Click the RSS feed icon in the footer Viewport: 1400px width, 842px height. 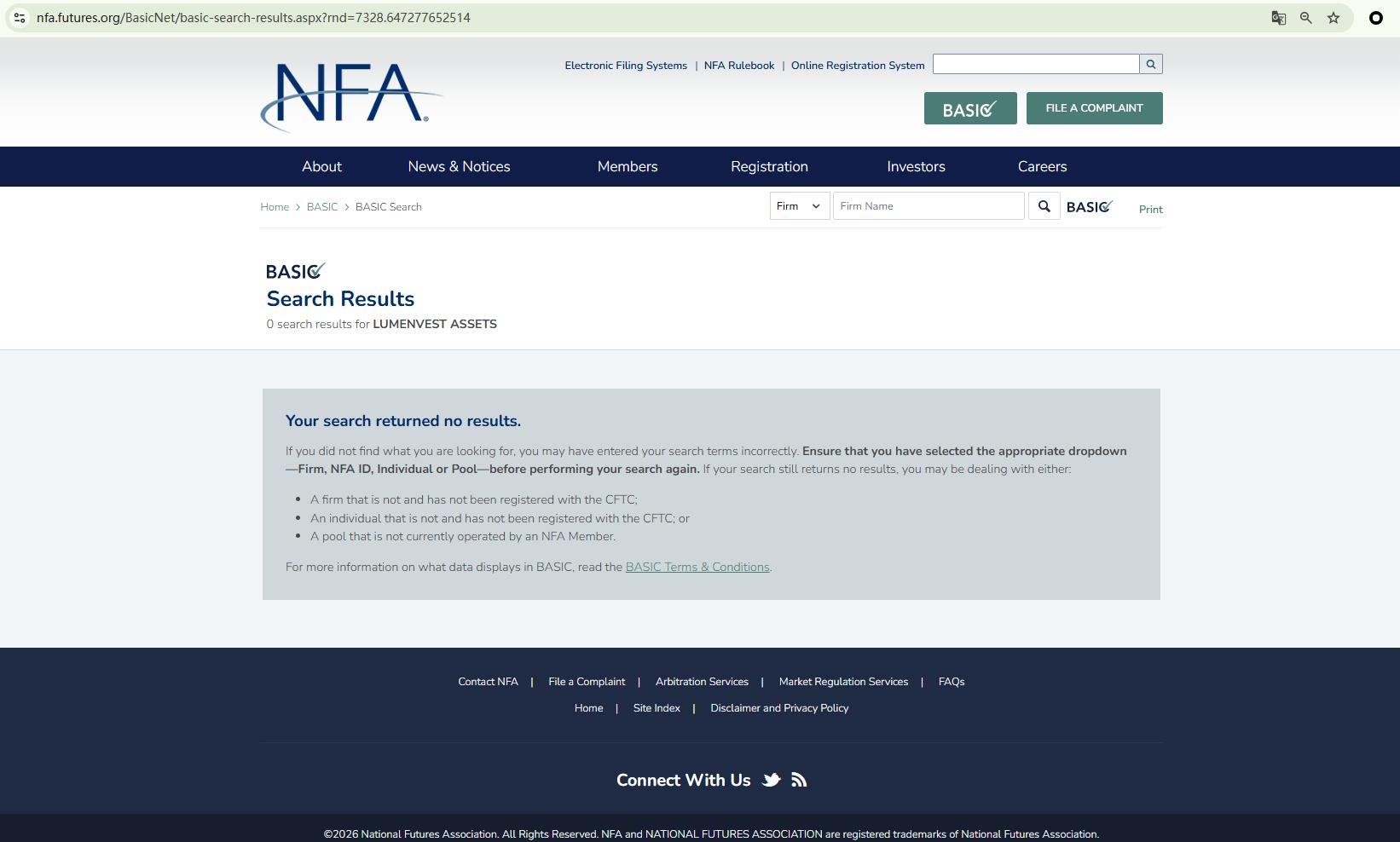tap(799, 780)
